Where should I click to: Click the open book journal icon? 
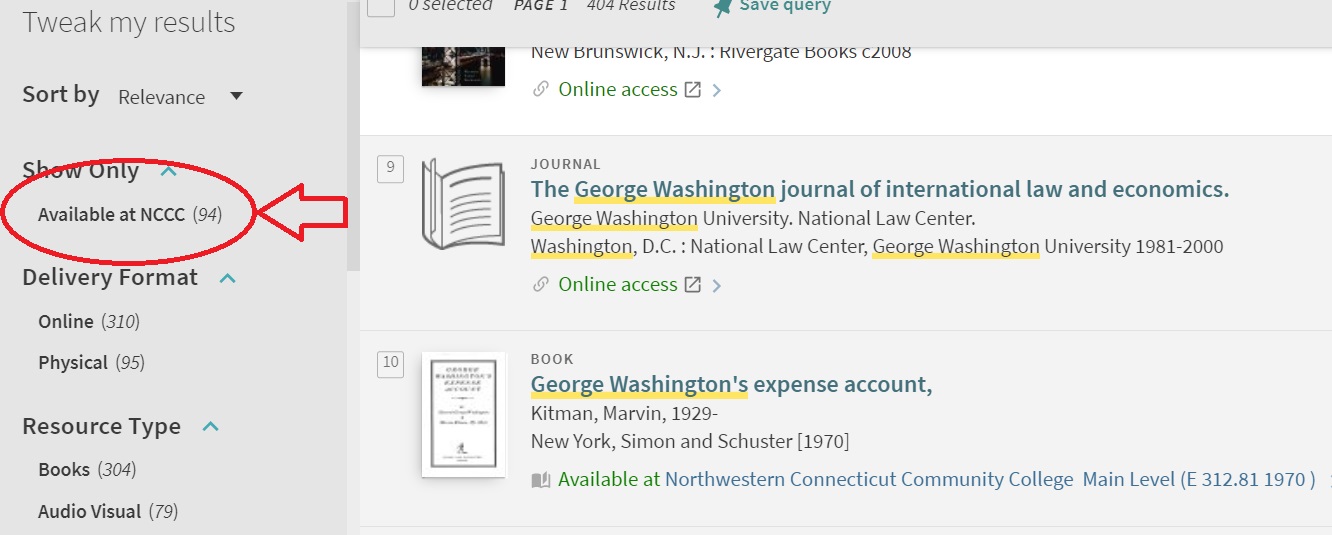coord(462,204)
